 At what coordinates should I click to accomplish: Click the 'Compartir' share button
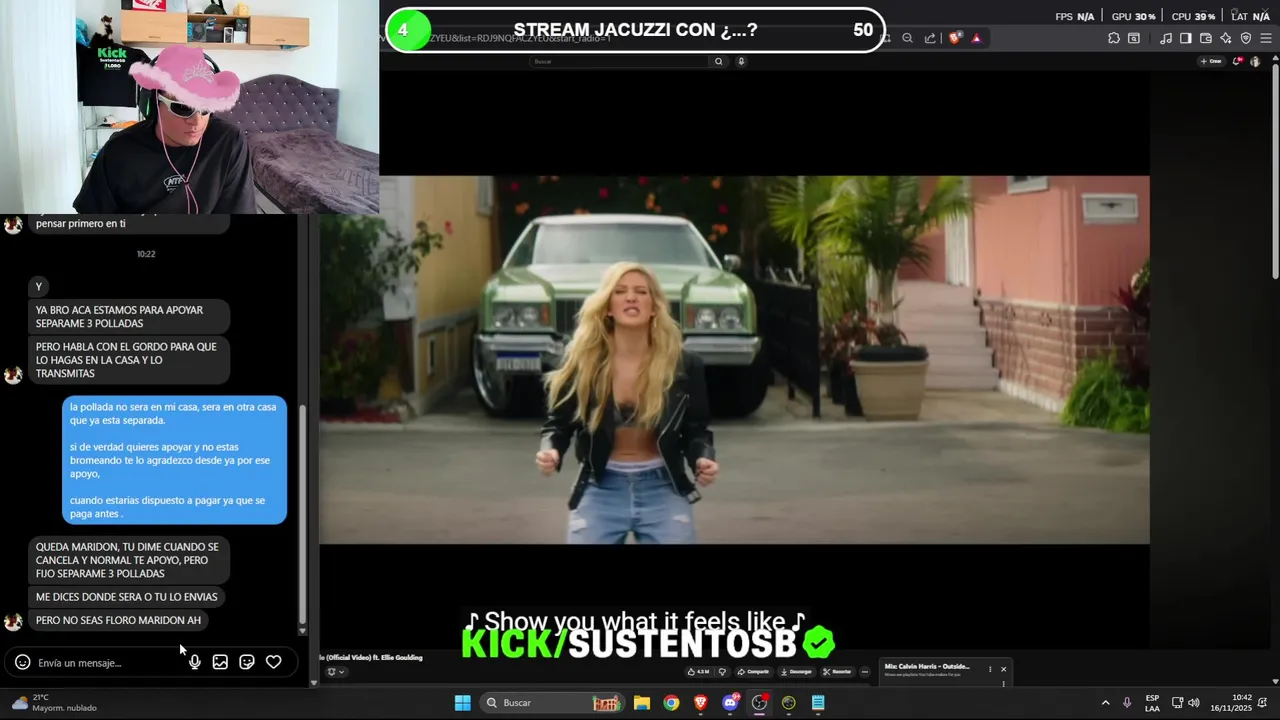click(x=753, y=672)
